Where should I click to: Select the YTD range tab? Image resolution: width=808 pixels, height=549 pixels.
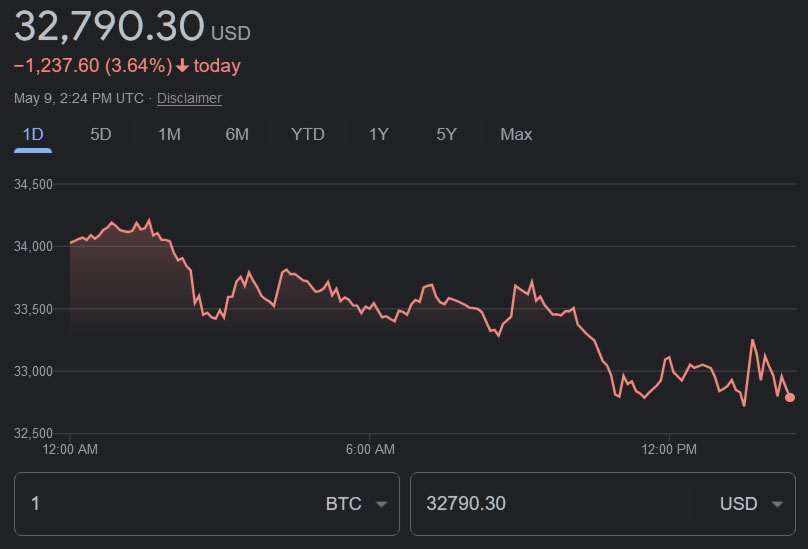(308, 135)
